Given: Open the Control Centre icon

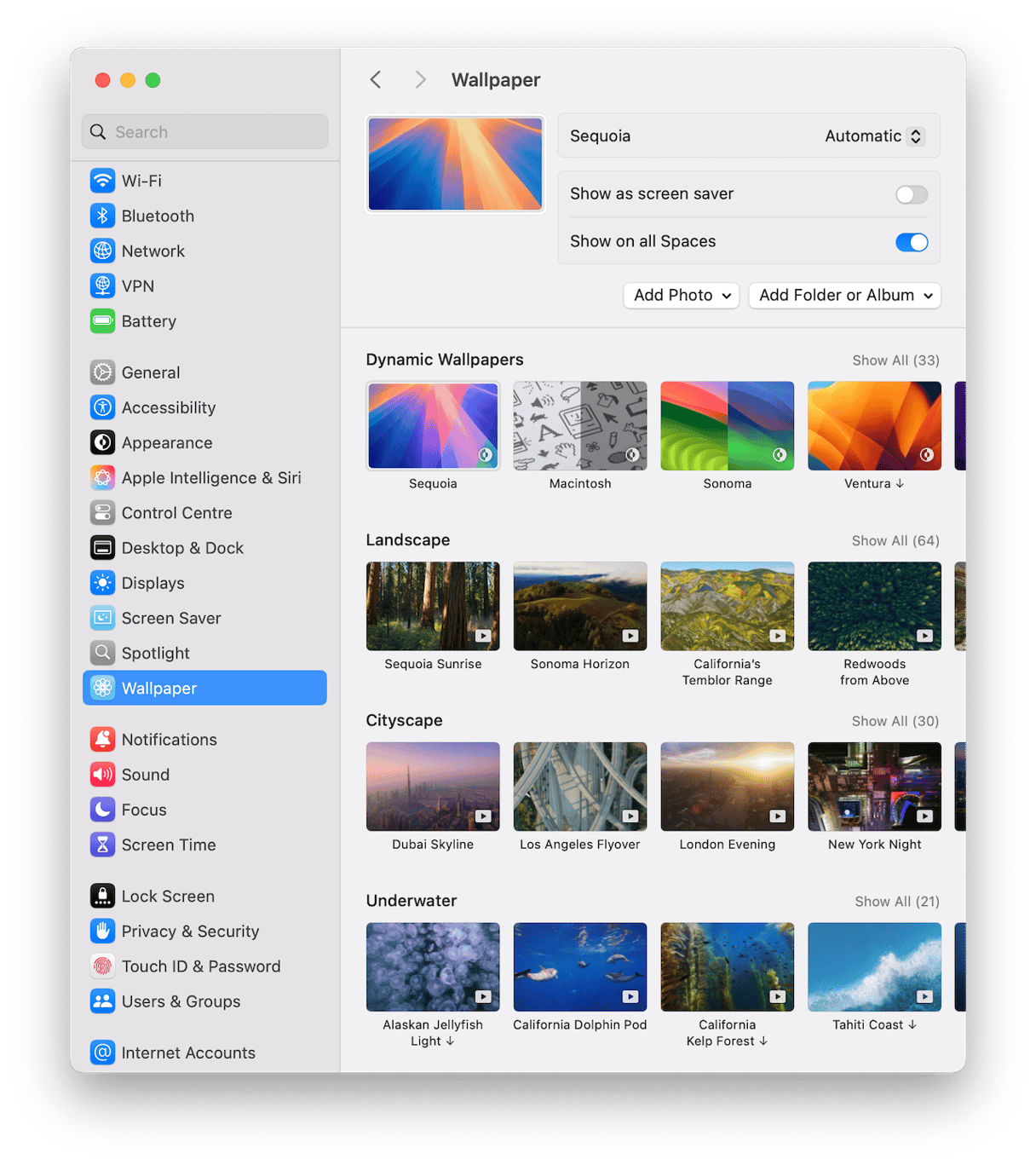Looking at the screenshot, I should 102,513.
